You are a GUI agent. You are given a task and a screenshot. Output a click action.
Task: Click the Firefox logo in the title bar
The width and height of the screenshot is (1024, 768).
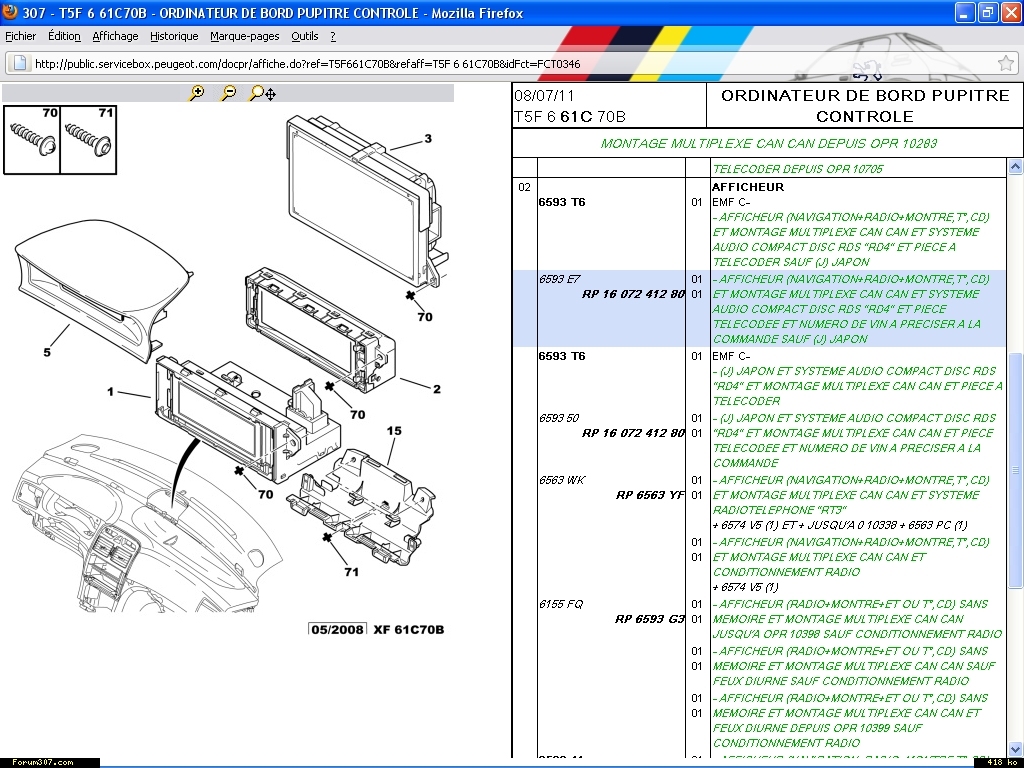[x=10, y=12]
